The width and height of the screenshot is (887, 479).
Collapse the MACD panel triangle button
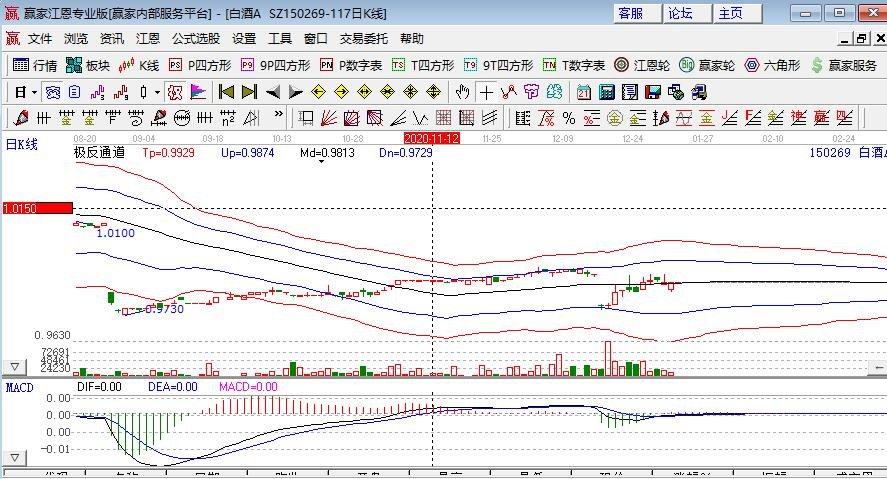click(x=15, y=457)
